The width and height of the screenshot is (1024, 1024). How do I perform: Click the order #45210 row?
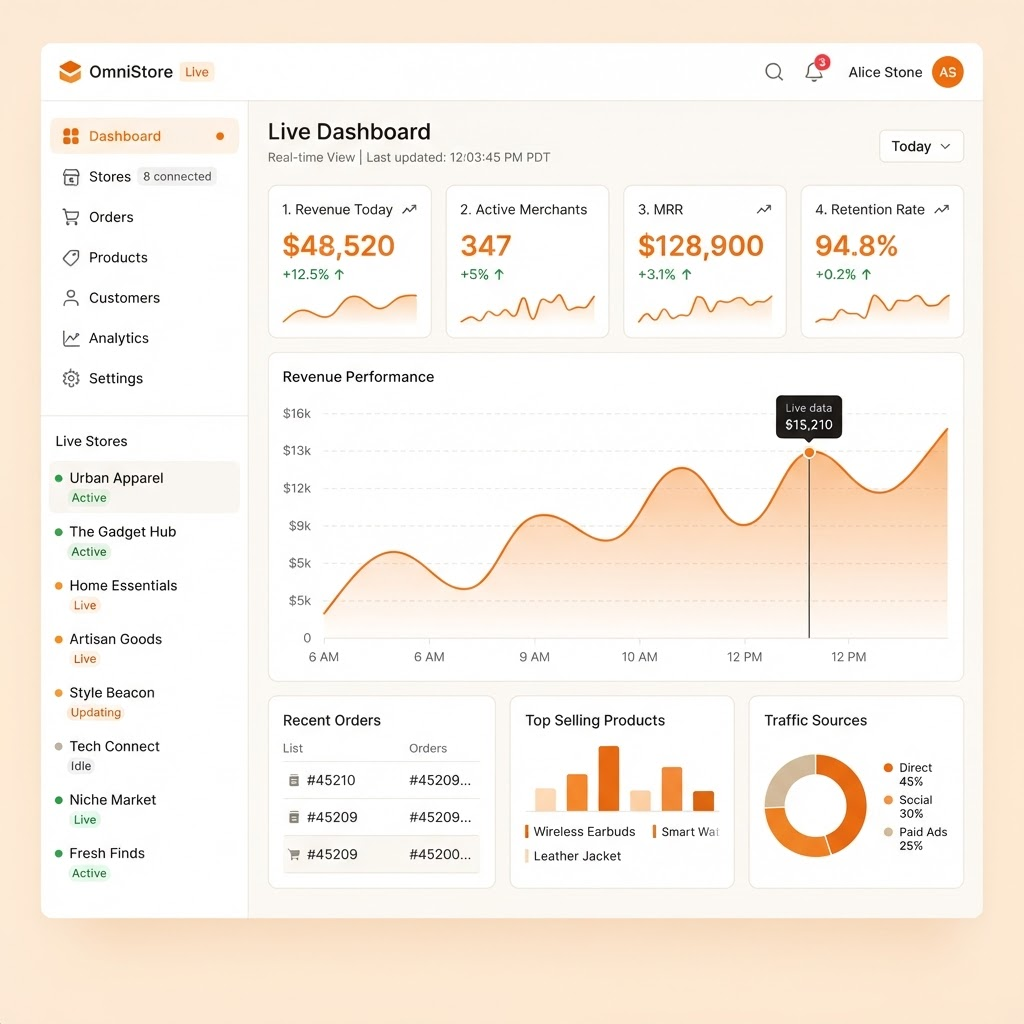[381, 780]
